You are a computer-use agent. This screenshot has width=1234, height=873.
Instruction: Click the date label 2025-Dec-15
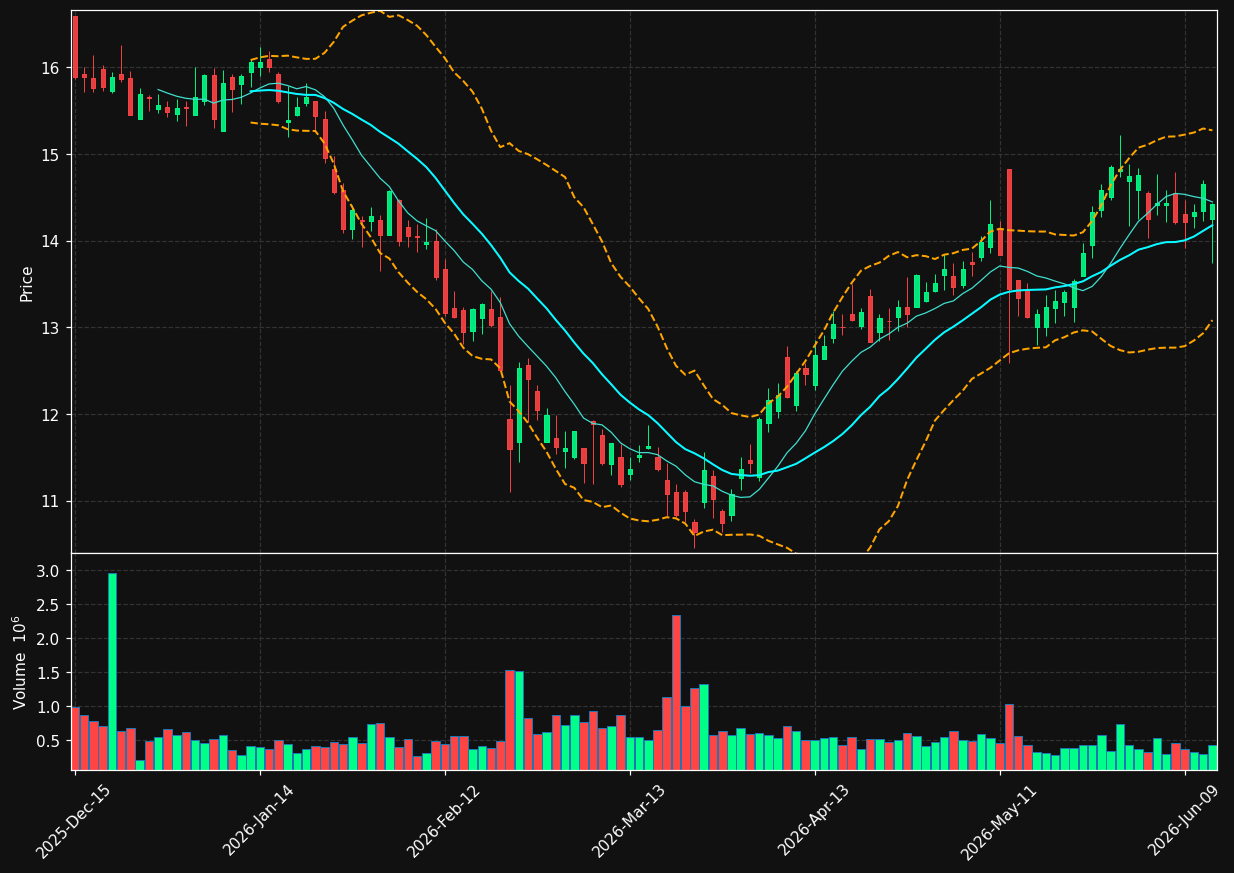click(73, 821)
